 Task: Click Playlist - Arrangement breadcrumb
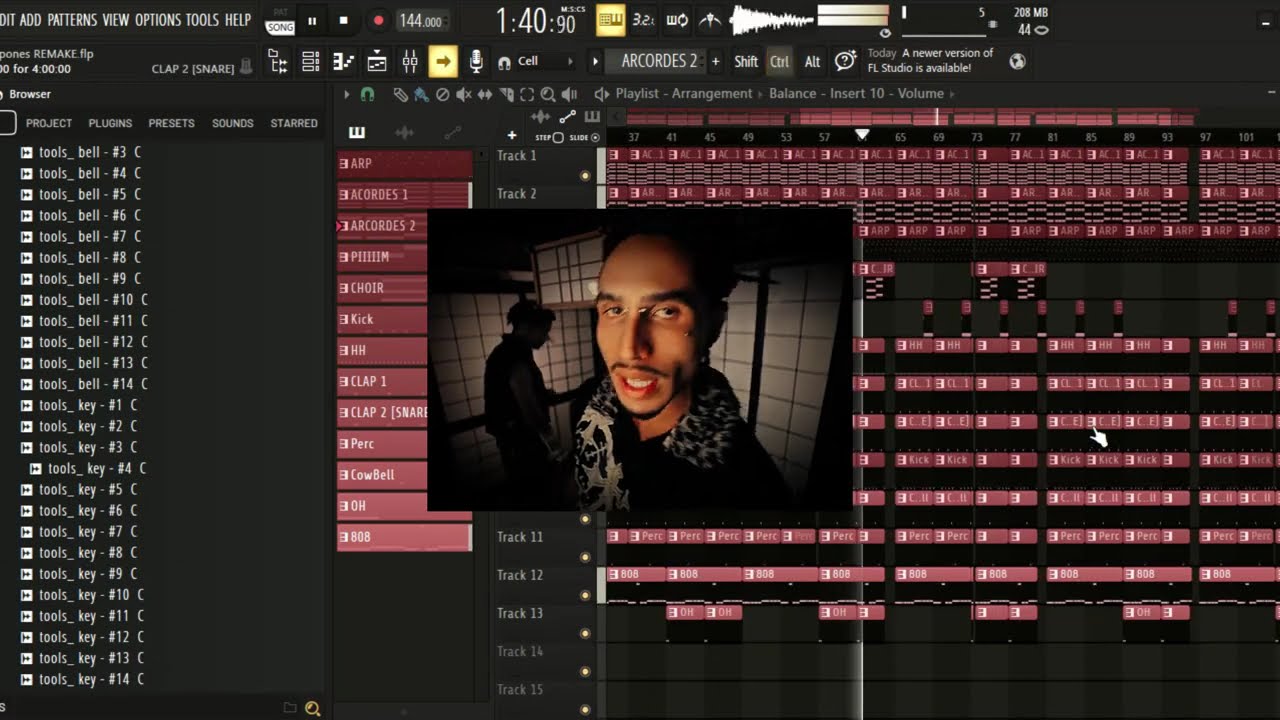pyautogui.click(x=684, y=94)
